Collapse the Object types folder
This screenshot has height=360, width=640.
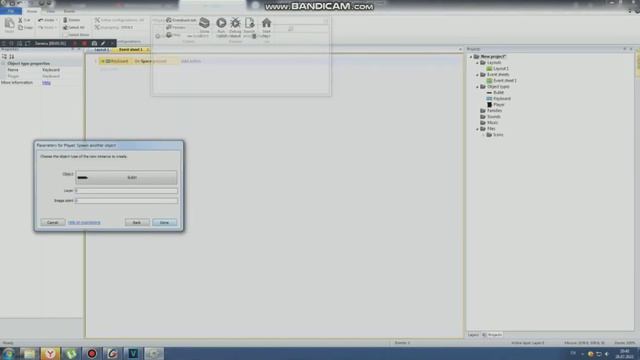point(477,87)
